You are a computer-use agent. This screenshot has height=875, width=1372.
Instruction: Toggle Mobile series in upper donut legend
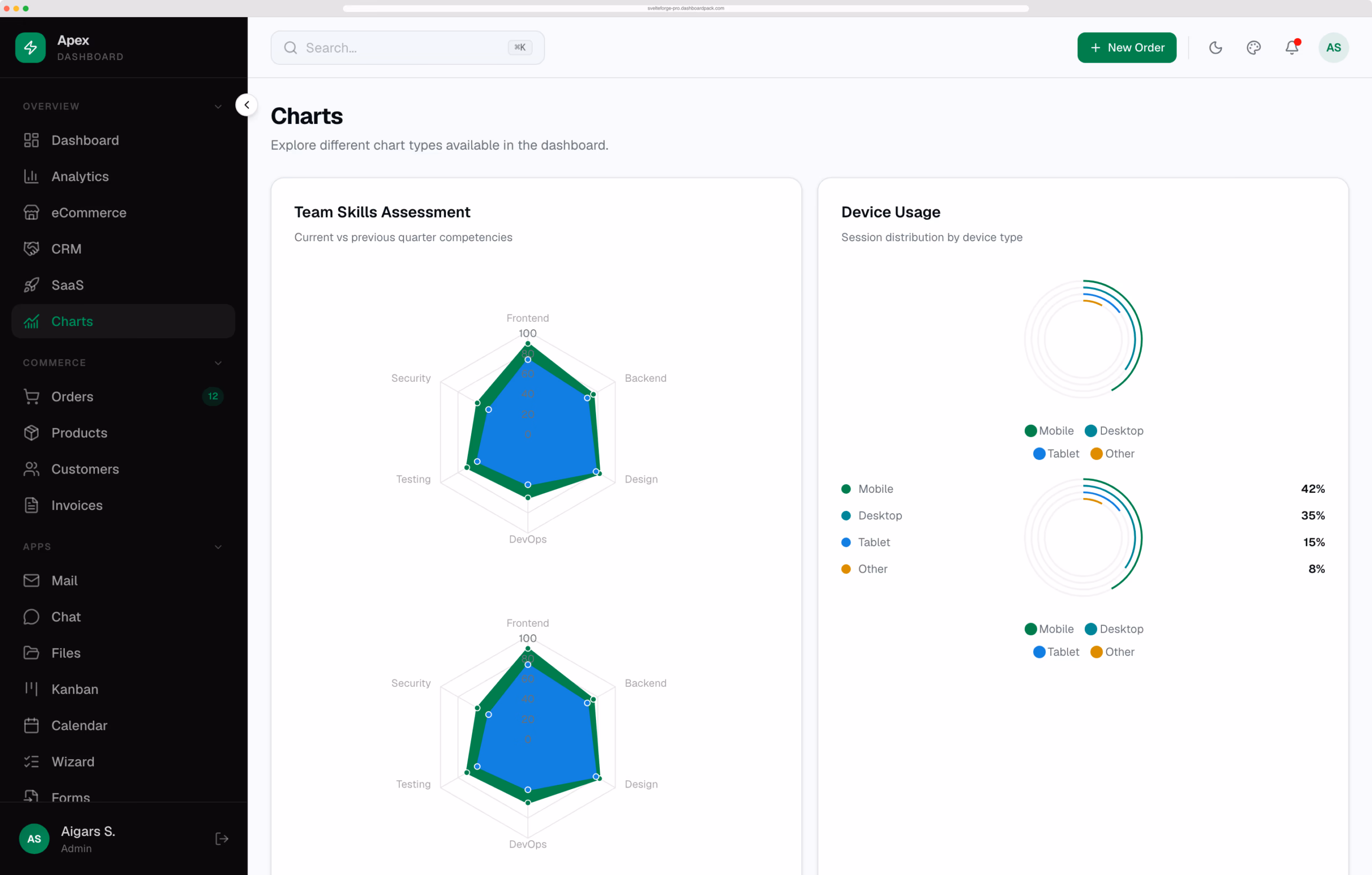1049,431
